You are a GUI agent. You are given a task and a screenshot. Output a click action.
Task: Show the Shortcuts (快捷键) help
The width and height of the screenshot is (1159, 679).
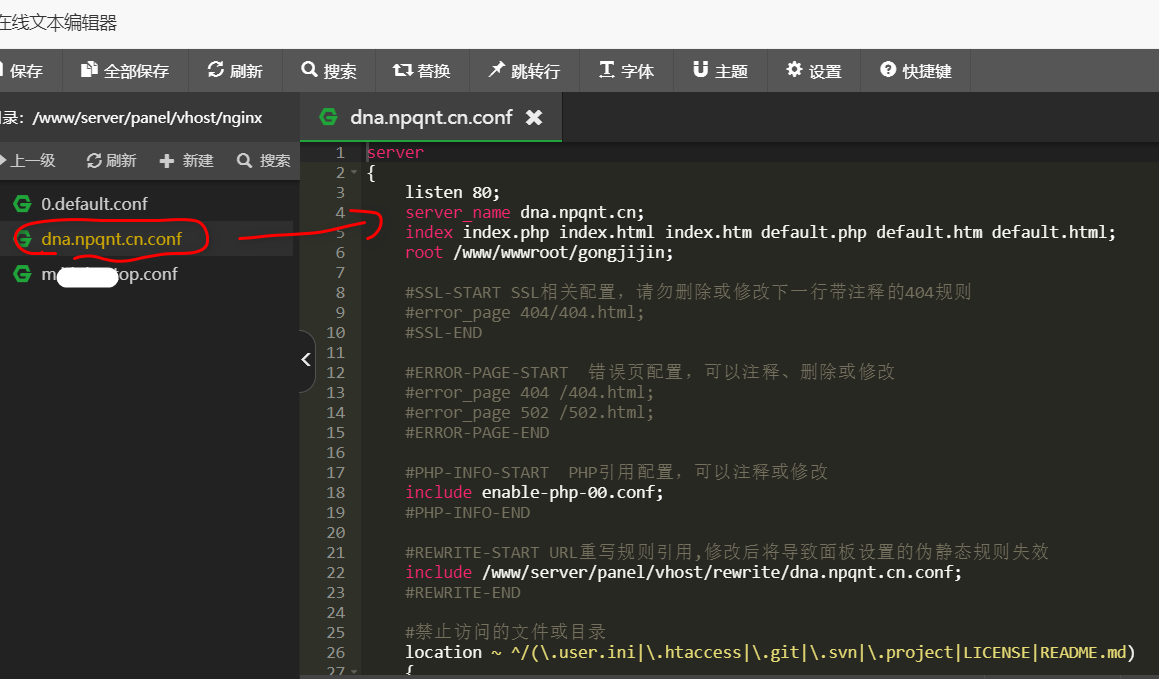tap(915, 71)
